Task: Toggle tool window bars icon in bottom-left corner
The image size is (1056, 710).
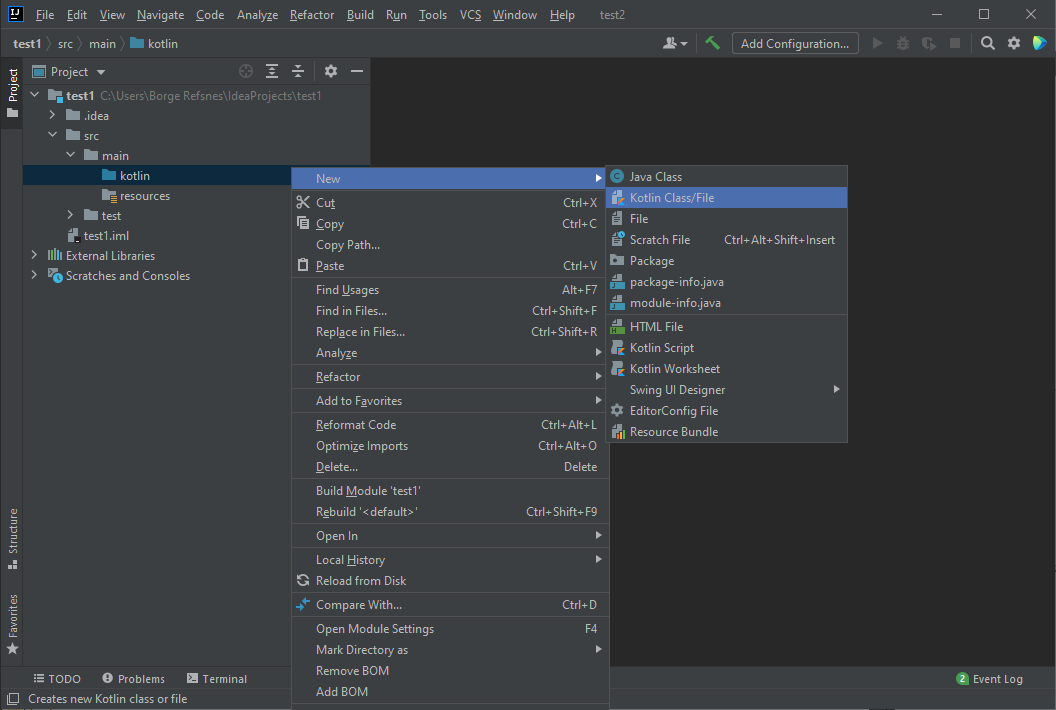Action: [12, 699]
